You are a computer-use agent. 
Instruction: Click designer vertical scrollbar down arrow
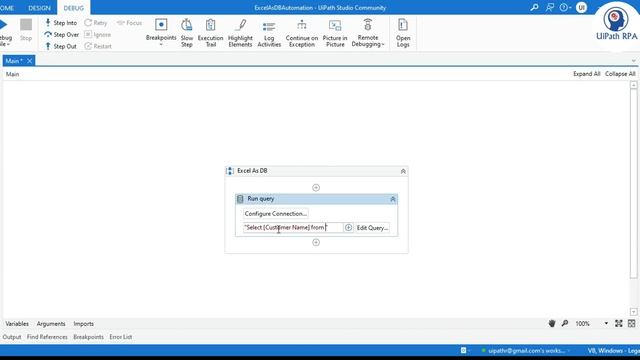633,312
